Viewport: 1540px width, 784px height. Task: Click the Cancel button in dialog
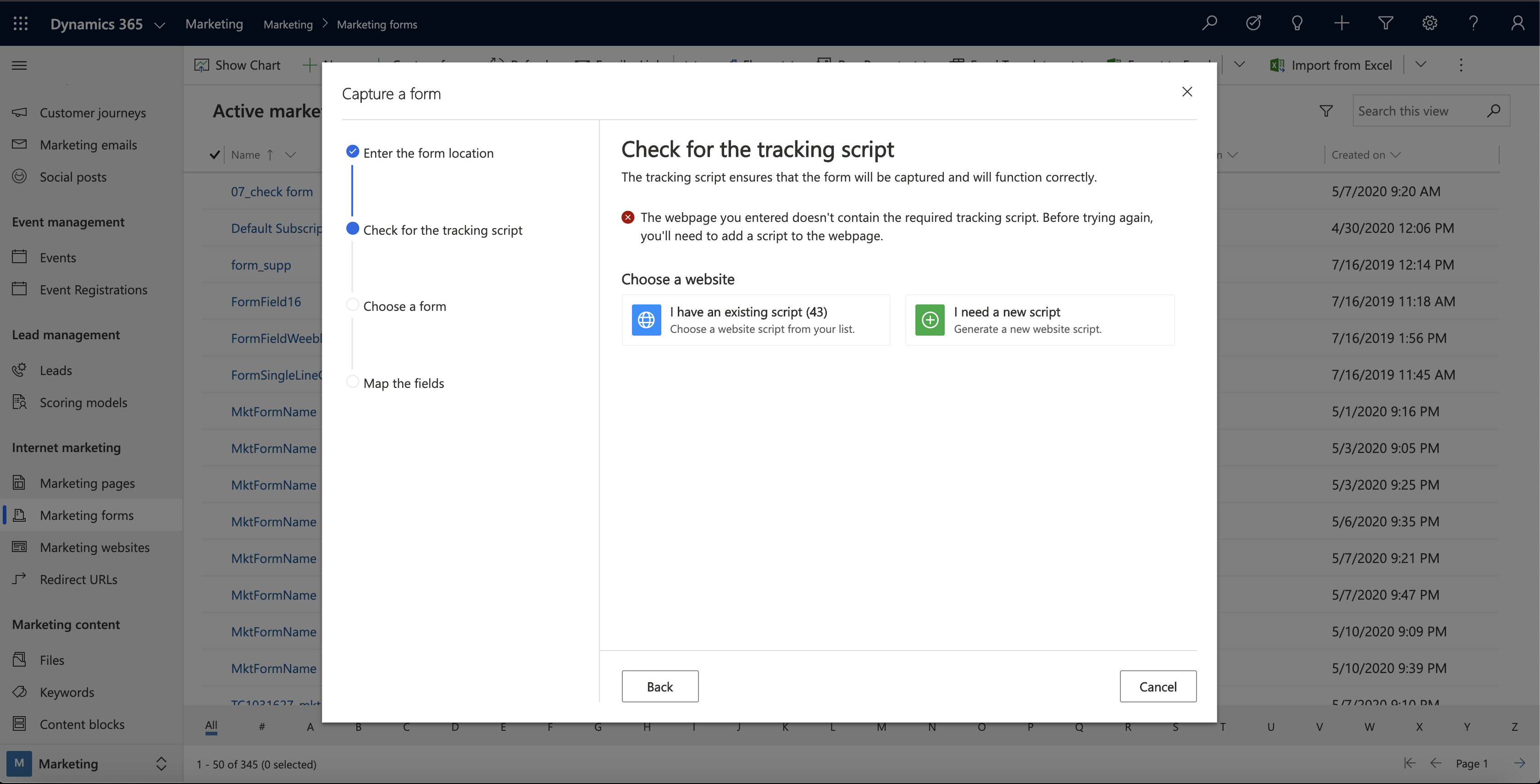(1158, 686)
